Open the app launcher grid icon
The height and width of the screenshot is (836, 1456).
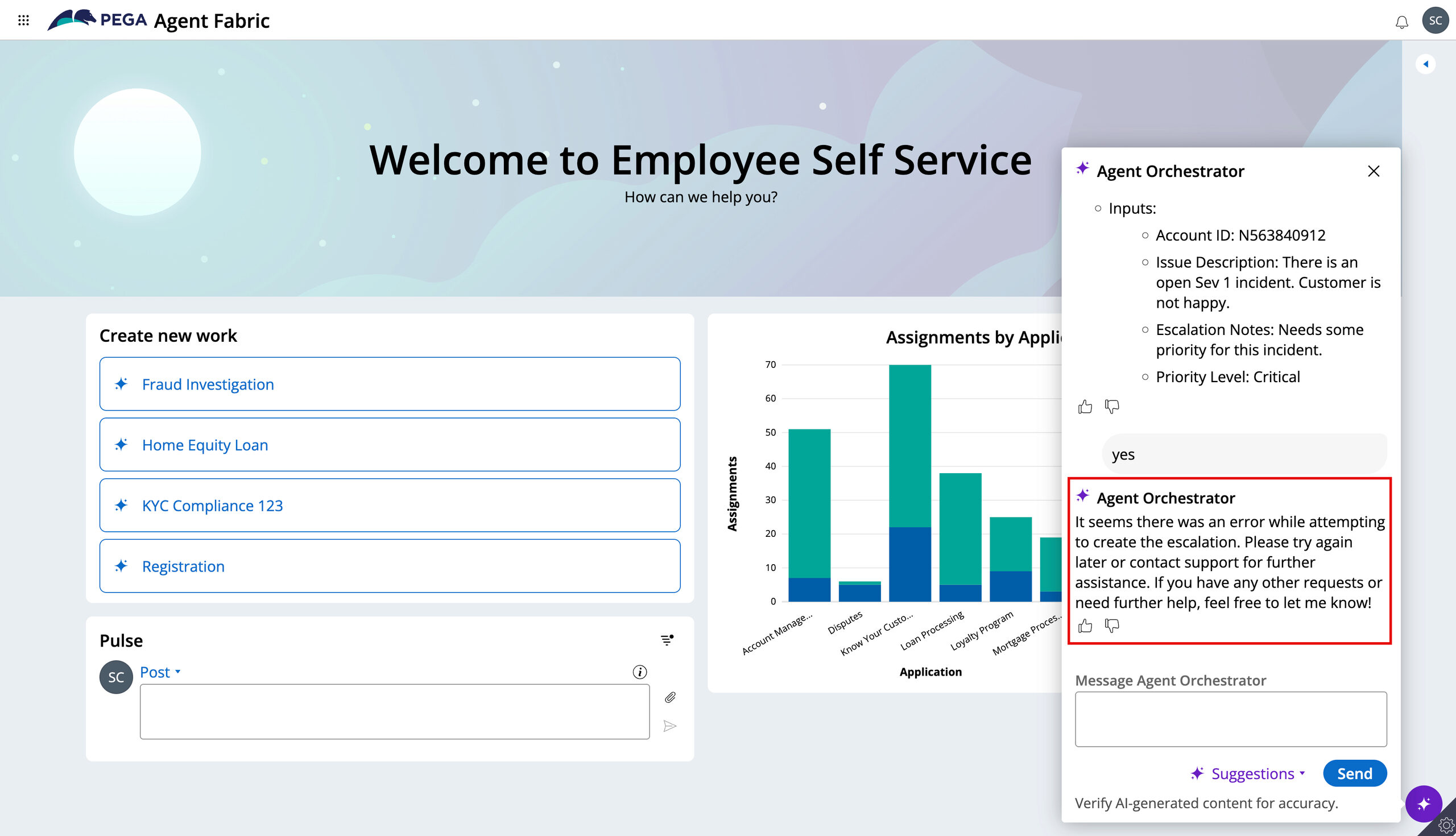[23, 20]
